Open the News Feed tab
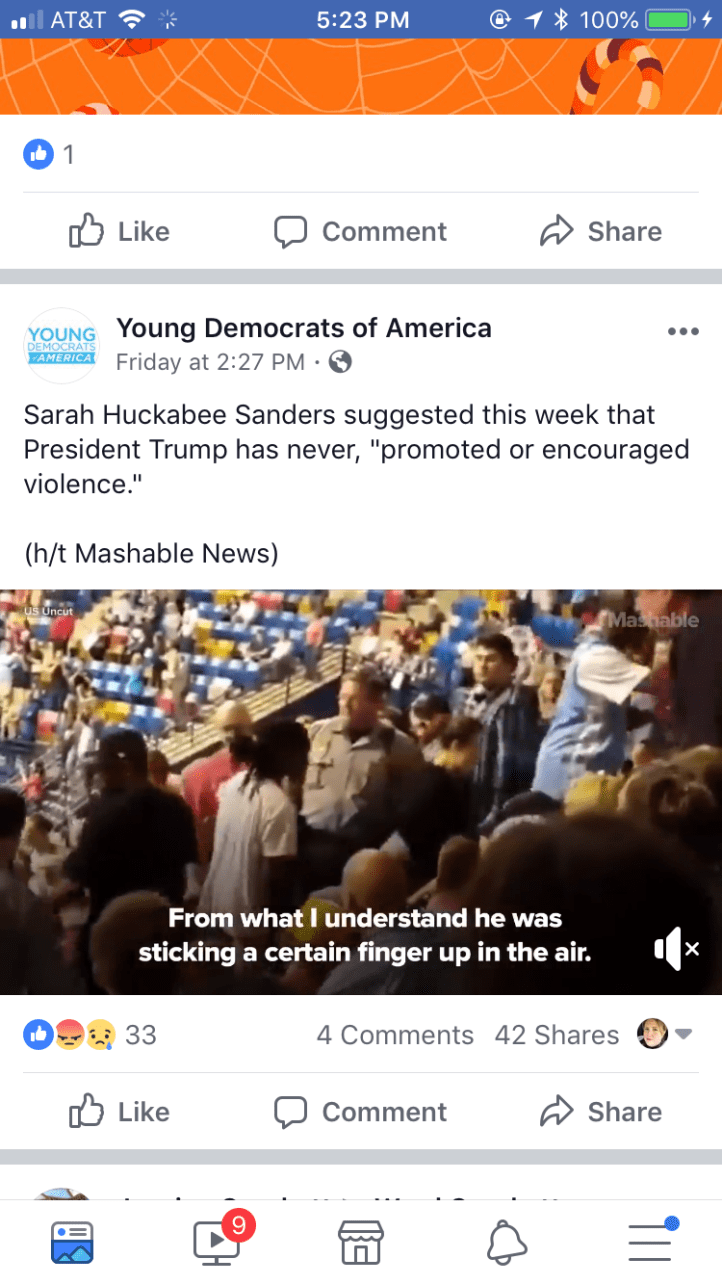 [72, 1242]
